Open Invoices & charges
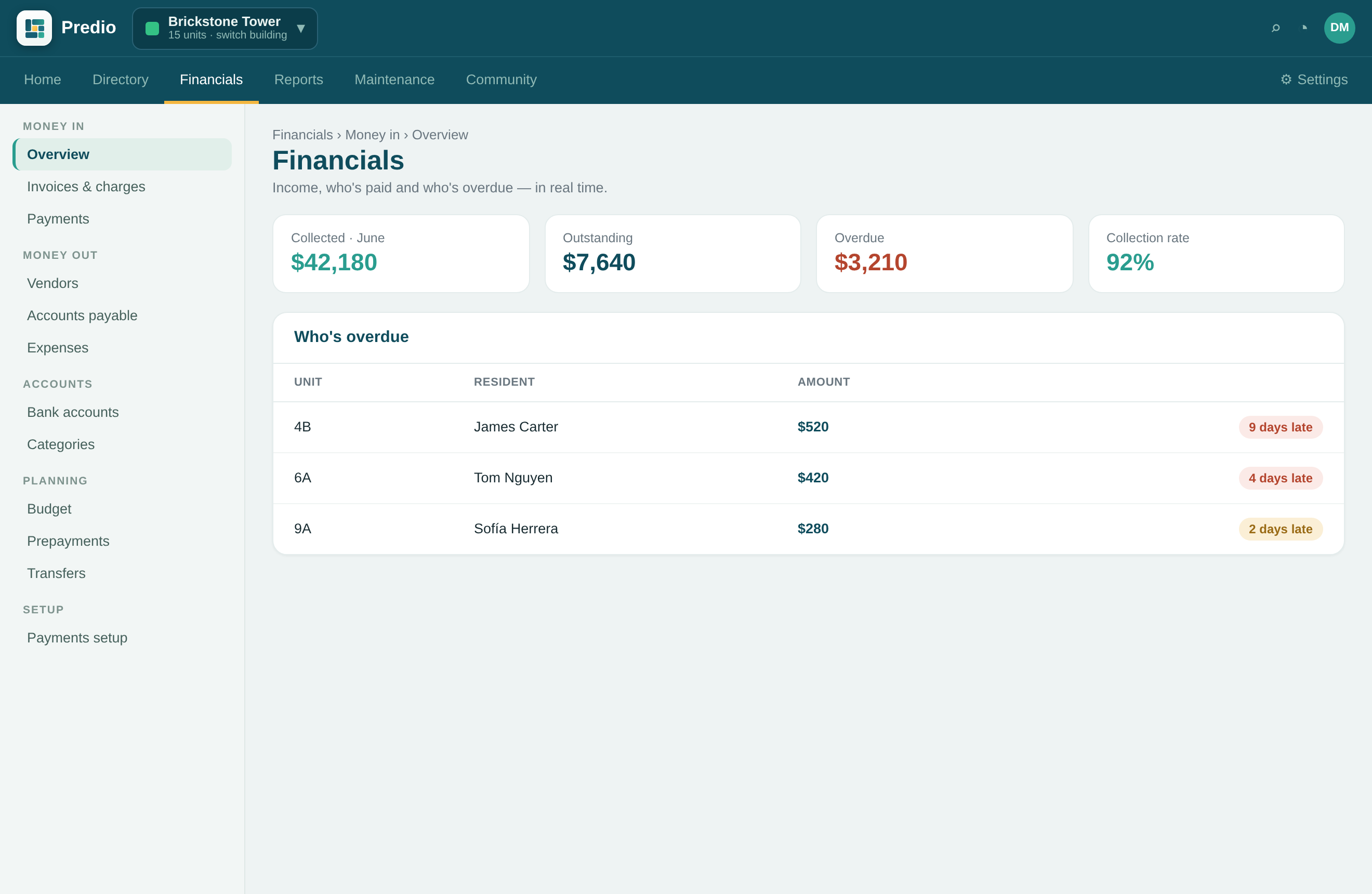1372x894 pixels. [122, 187]
